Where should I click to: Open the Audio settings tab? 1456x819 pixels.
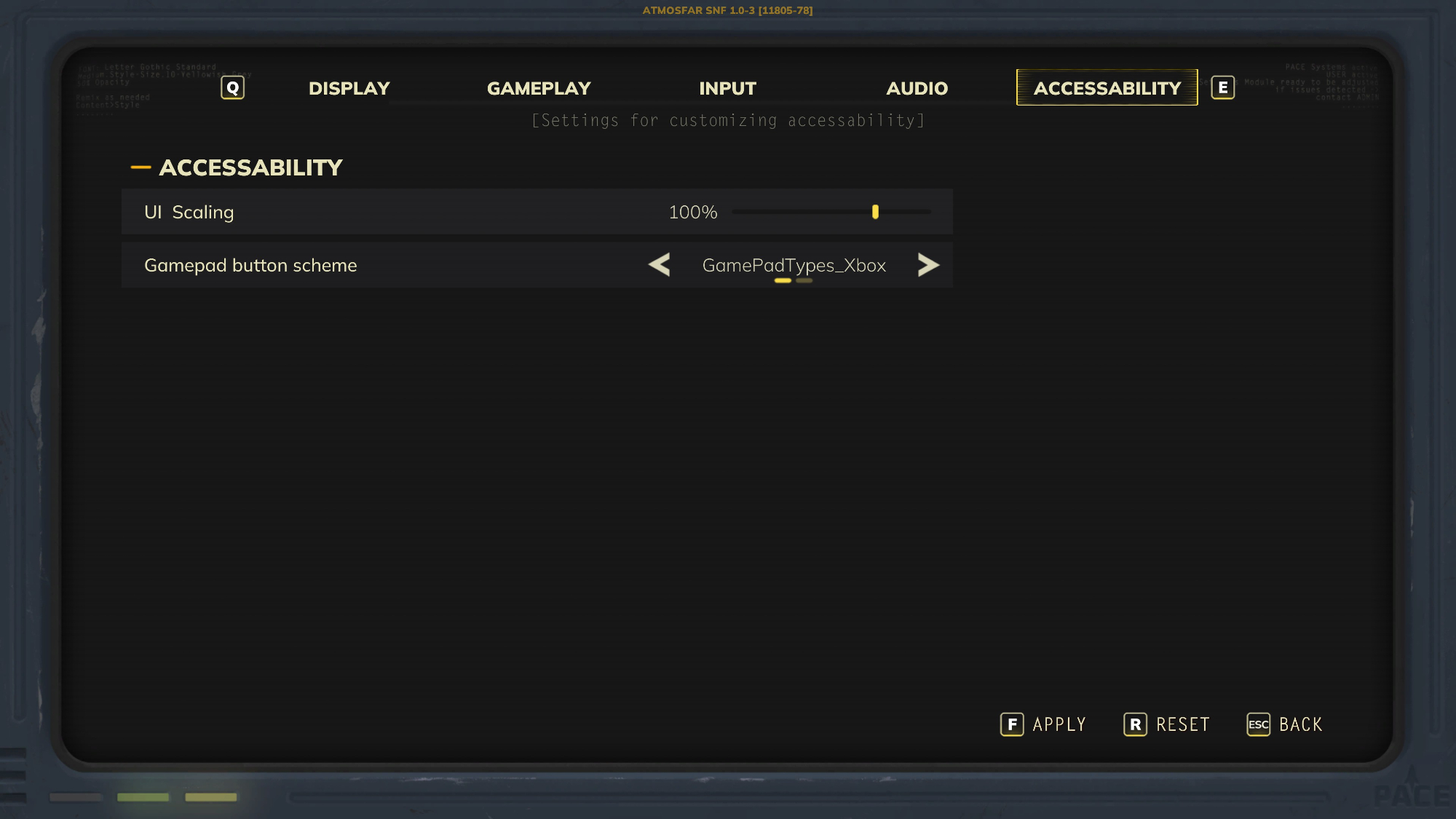(x=917, y=88)
